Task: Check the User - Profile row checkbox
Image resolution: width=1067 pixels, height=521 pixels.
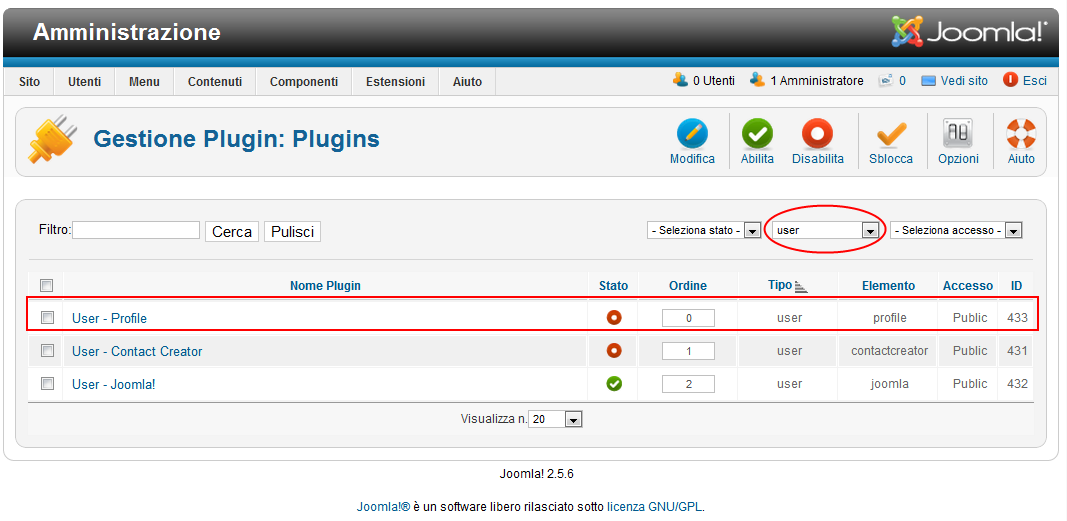Action: click(x=47, y=317)
